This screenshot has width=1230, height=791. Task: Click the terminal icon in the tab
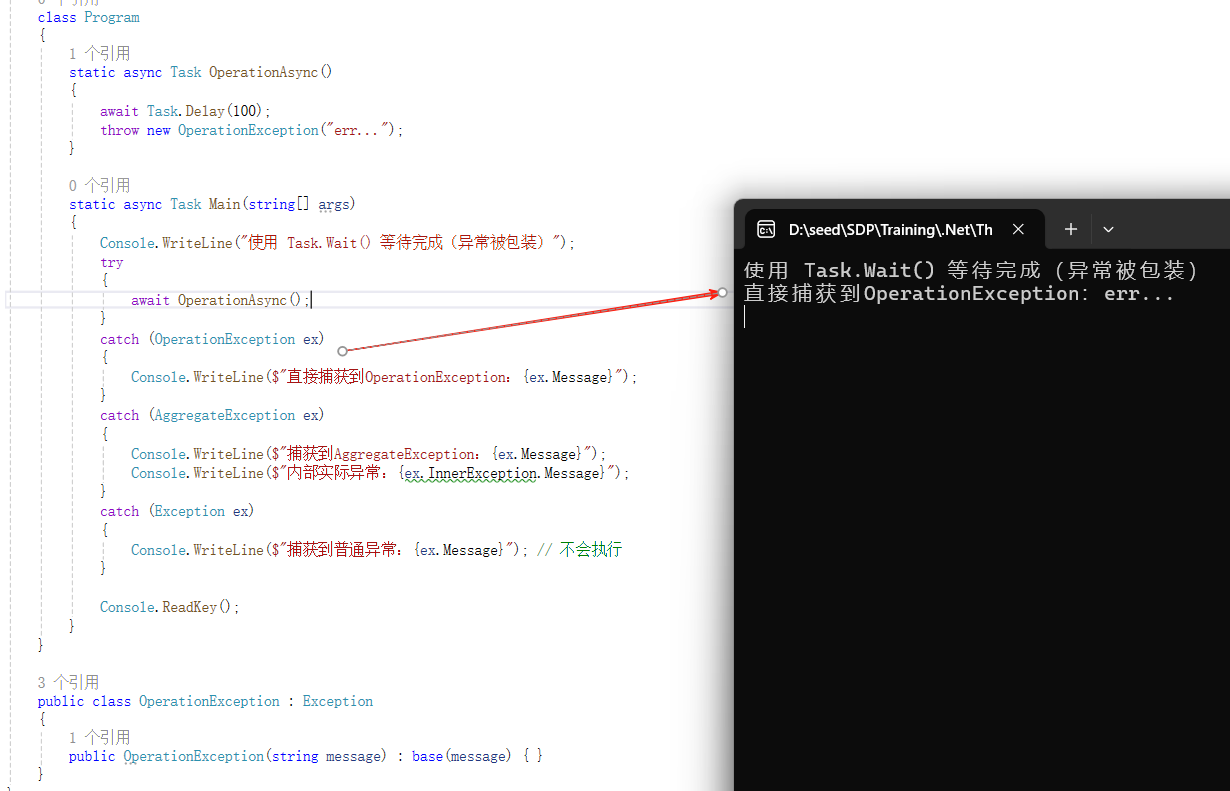[x=766, y=229]
